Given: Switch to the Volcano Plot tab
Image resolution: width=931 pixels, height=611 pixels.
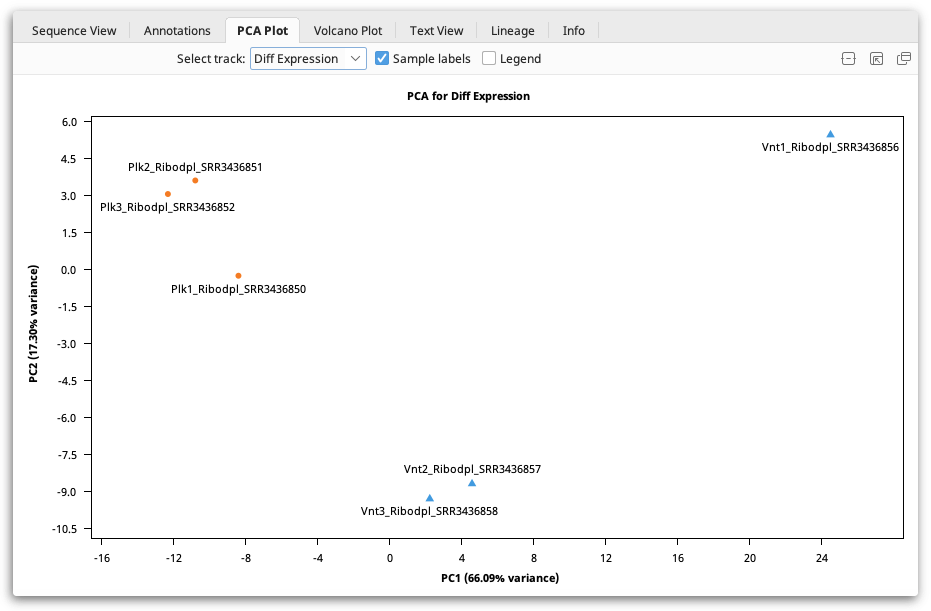Looking at the screenshot, I should coord(348,31).
